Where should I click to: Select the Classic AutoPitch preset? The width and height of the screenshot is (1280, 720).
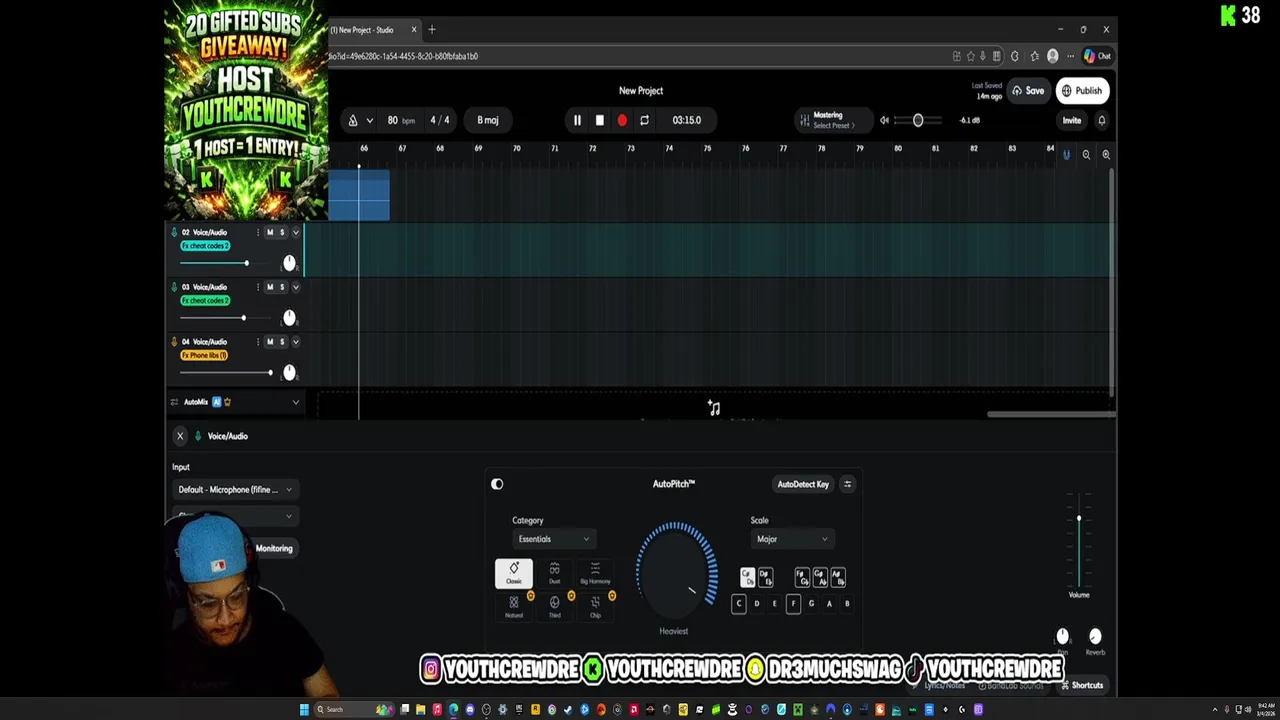pos(514,573)
